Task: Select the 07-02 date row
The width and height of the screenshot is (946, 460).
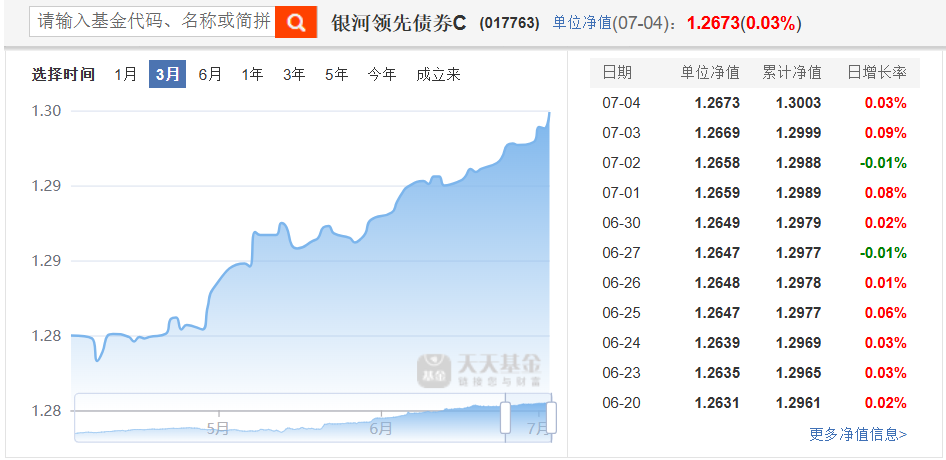Action: 755,163
